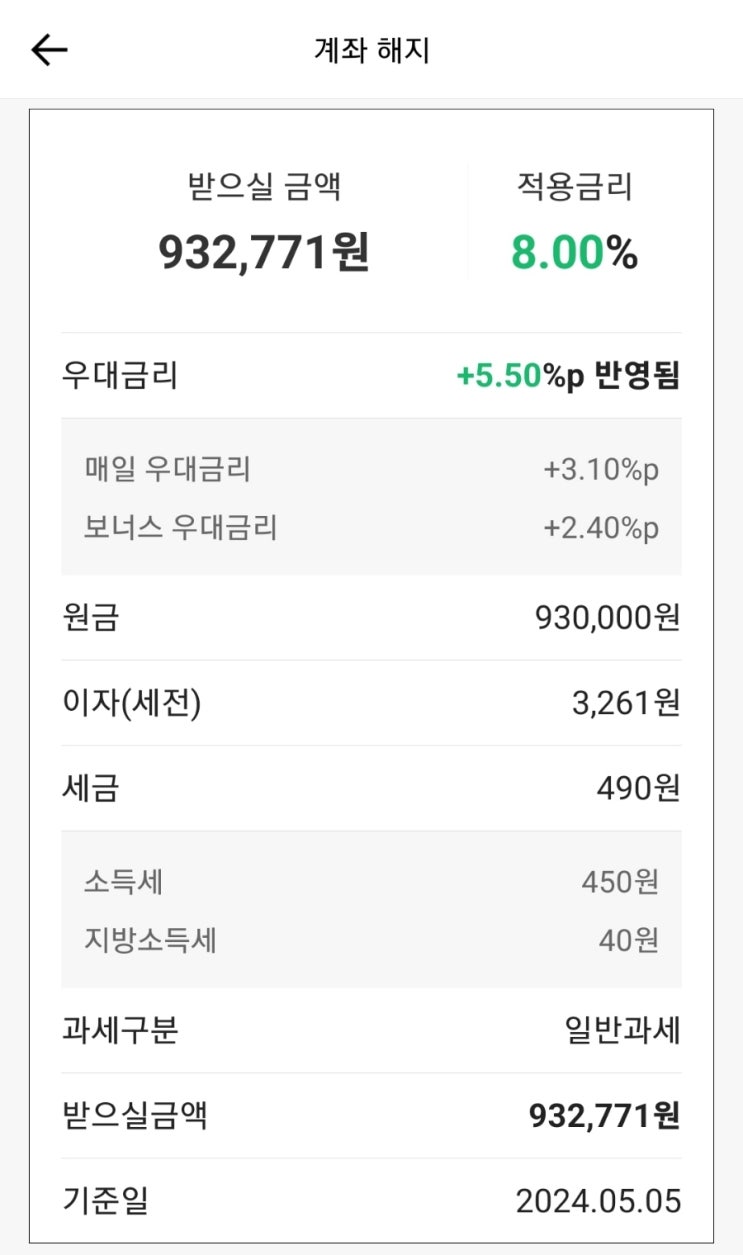
Task: Click the +5.50%p 반영됨 text
Action: click(x=567, y=376)
